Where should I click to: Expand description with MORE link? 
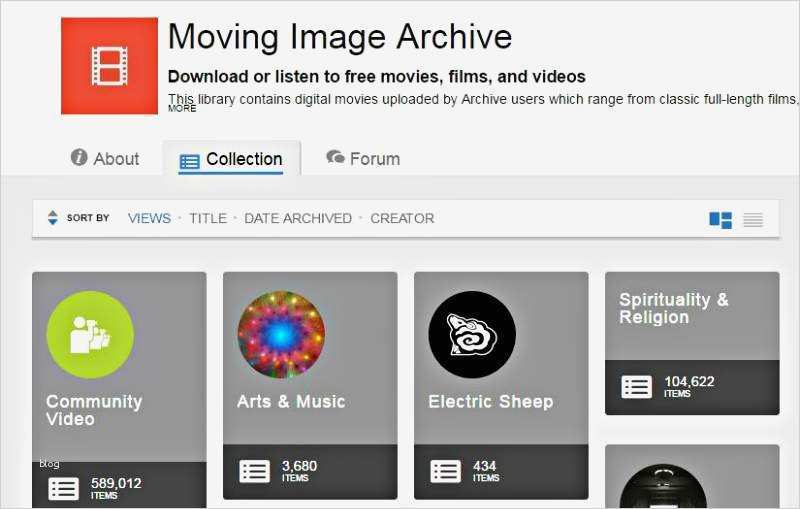(x=182, y=109)
